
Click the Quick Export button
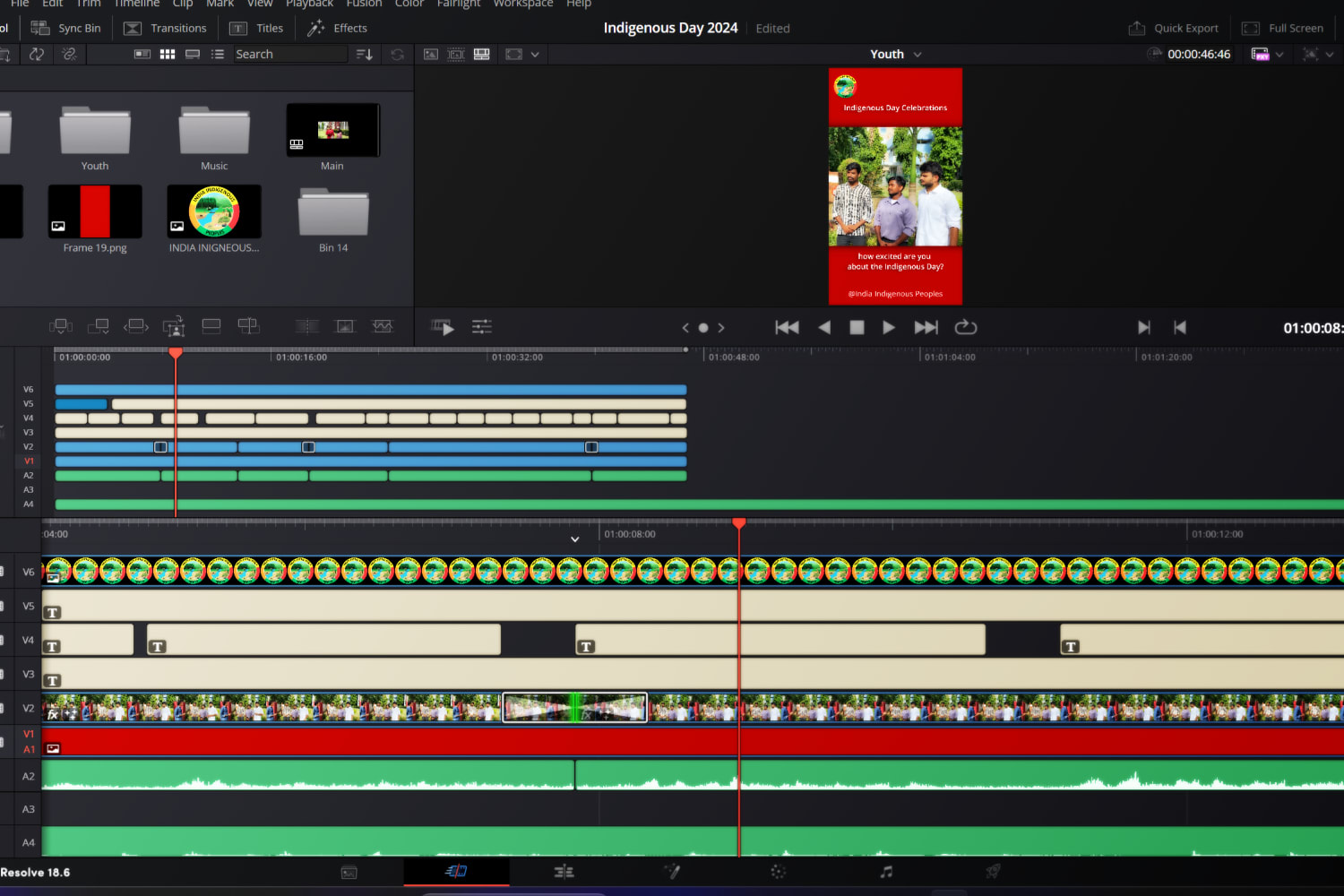click(1174, 29)
